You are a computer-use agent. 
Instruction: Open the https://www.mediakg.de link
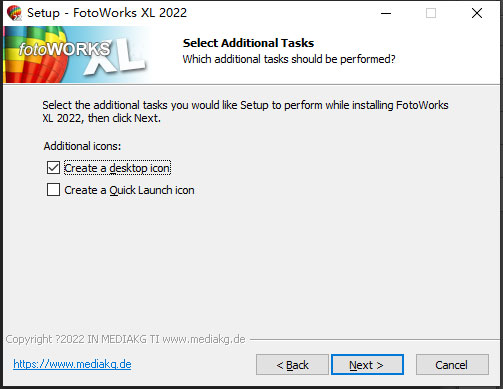72,364
